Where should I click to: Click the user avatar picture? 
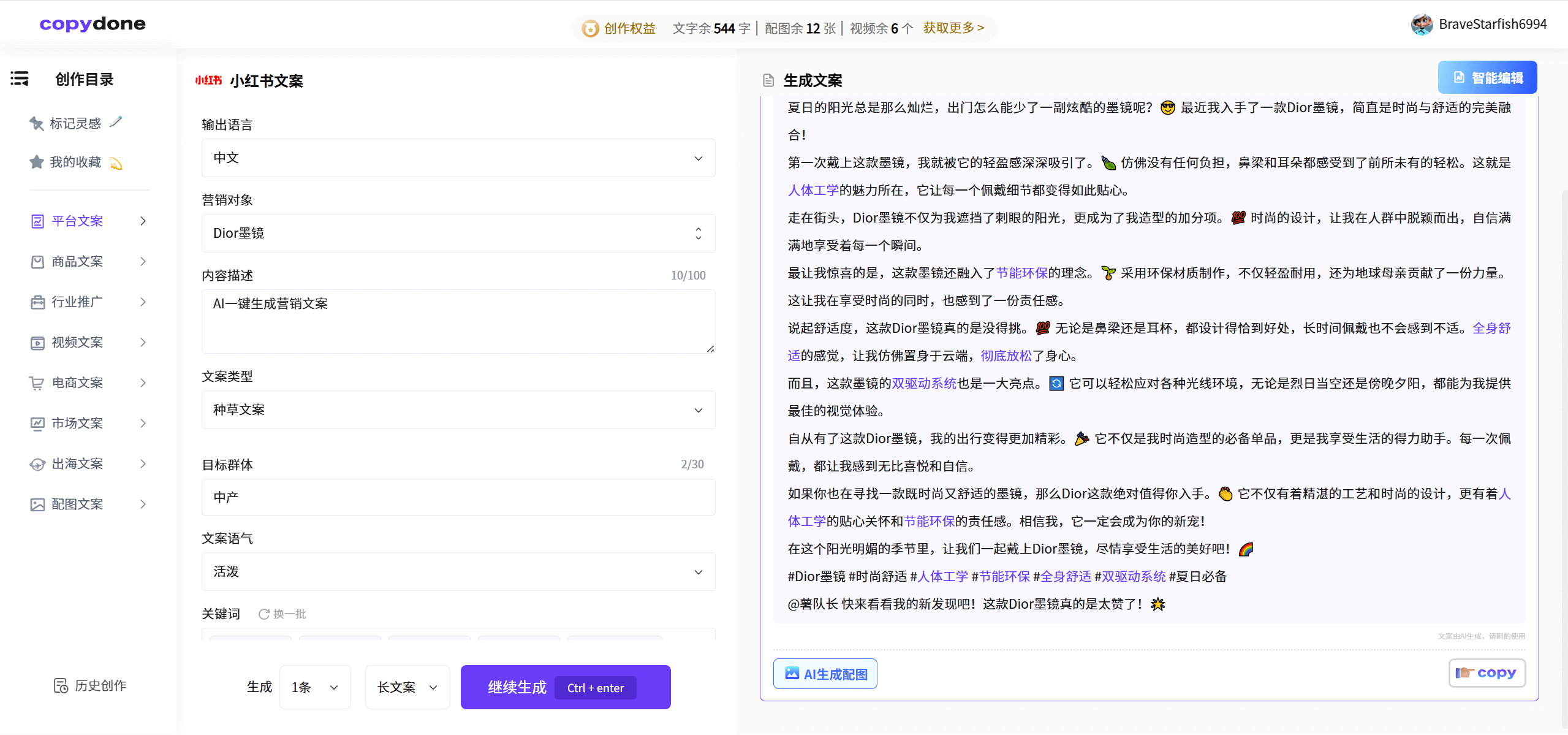tap(1422, 25)
